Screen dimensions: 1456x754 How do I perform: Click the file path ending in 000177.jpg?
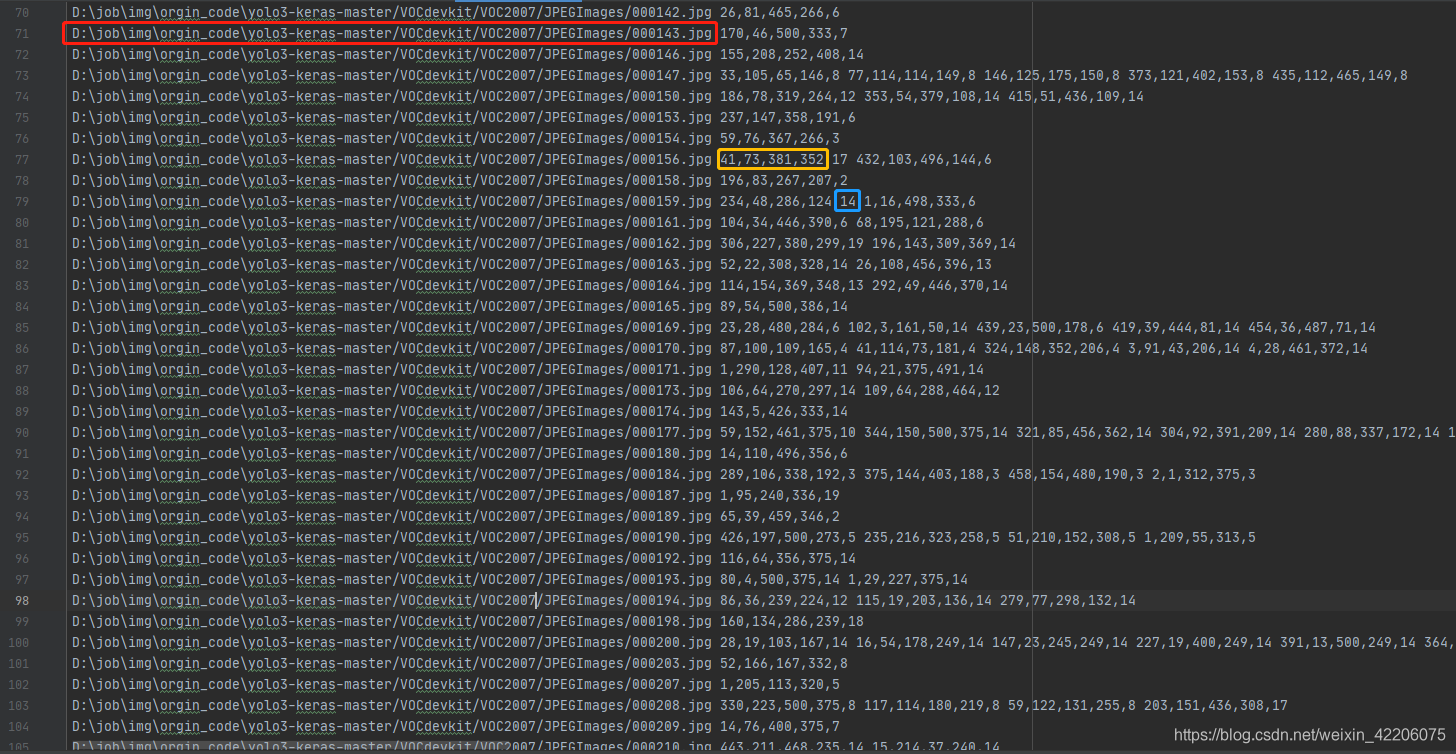[x=392, y=433]
